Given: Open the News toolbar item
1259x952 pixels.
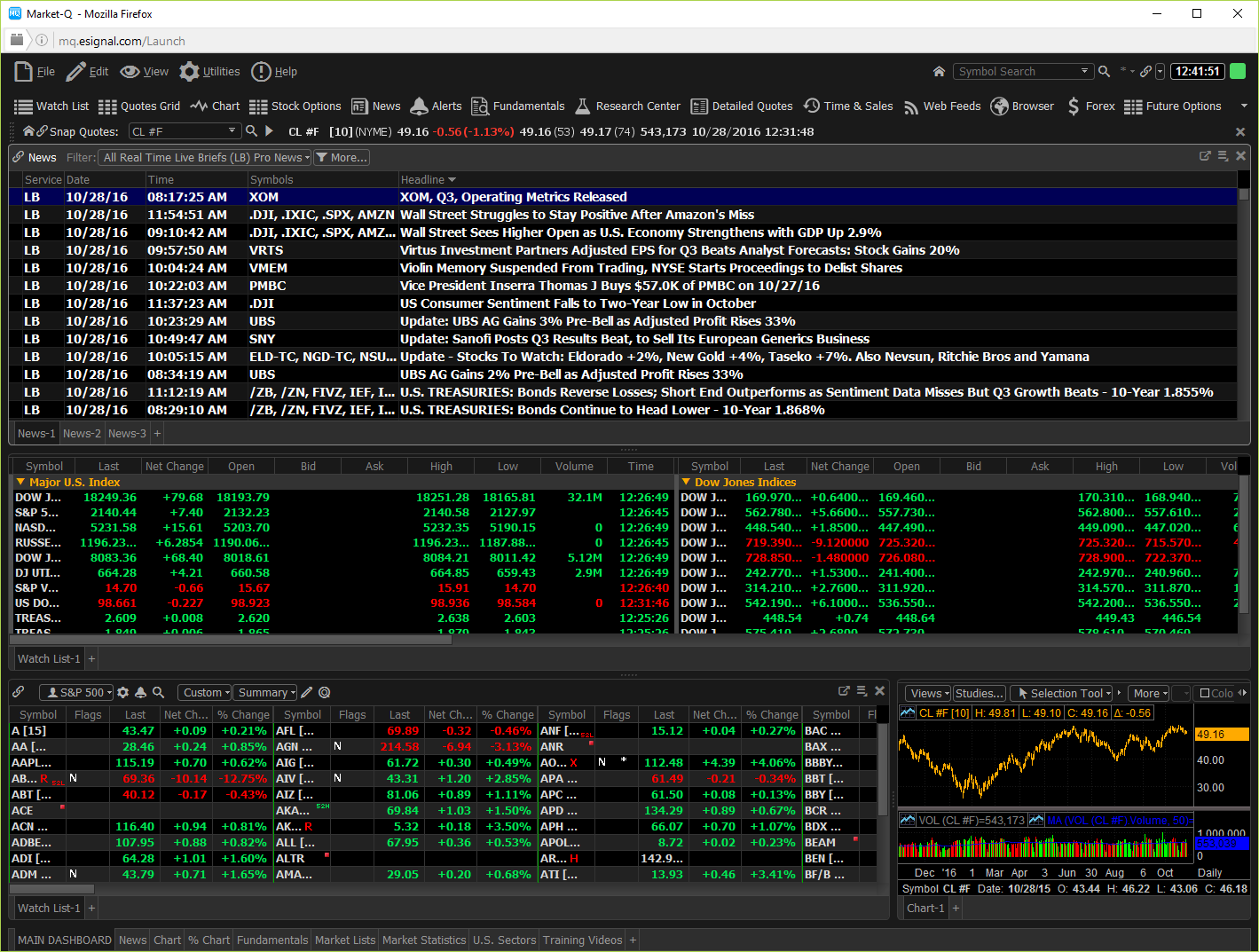Looking at the screenshot, I should point(376,106).
